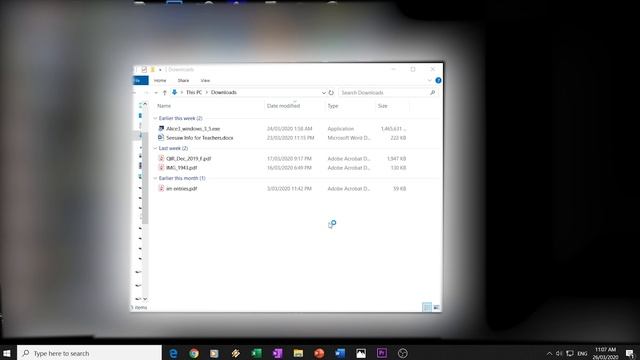Click the IMG_1943 PDF icon

pos(161,167)
